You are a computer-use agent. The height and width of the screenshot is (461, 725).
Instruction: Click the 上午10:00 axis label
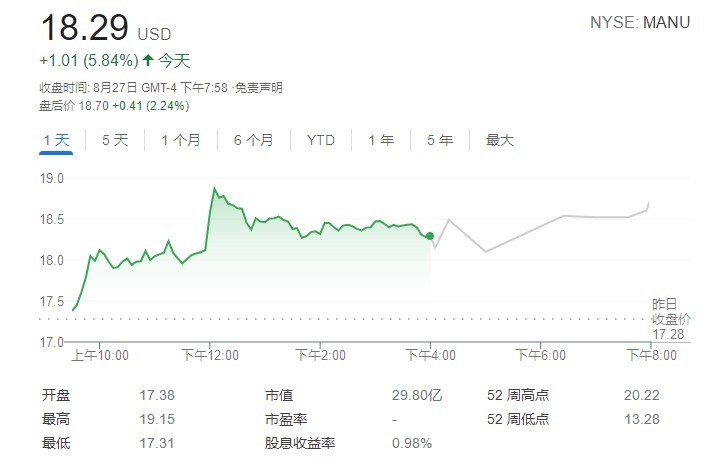point(100,355)
